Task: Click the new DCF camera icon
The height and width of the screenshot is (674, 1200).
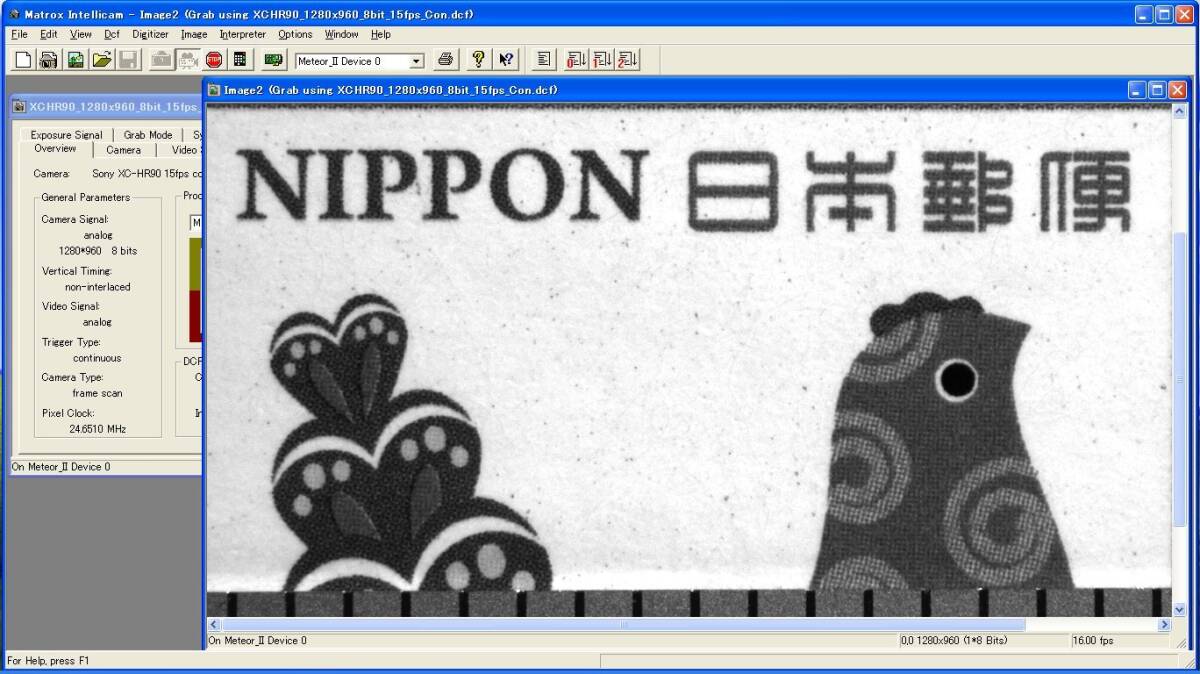Action: [x=48, y=60]
